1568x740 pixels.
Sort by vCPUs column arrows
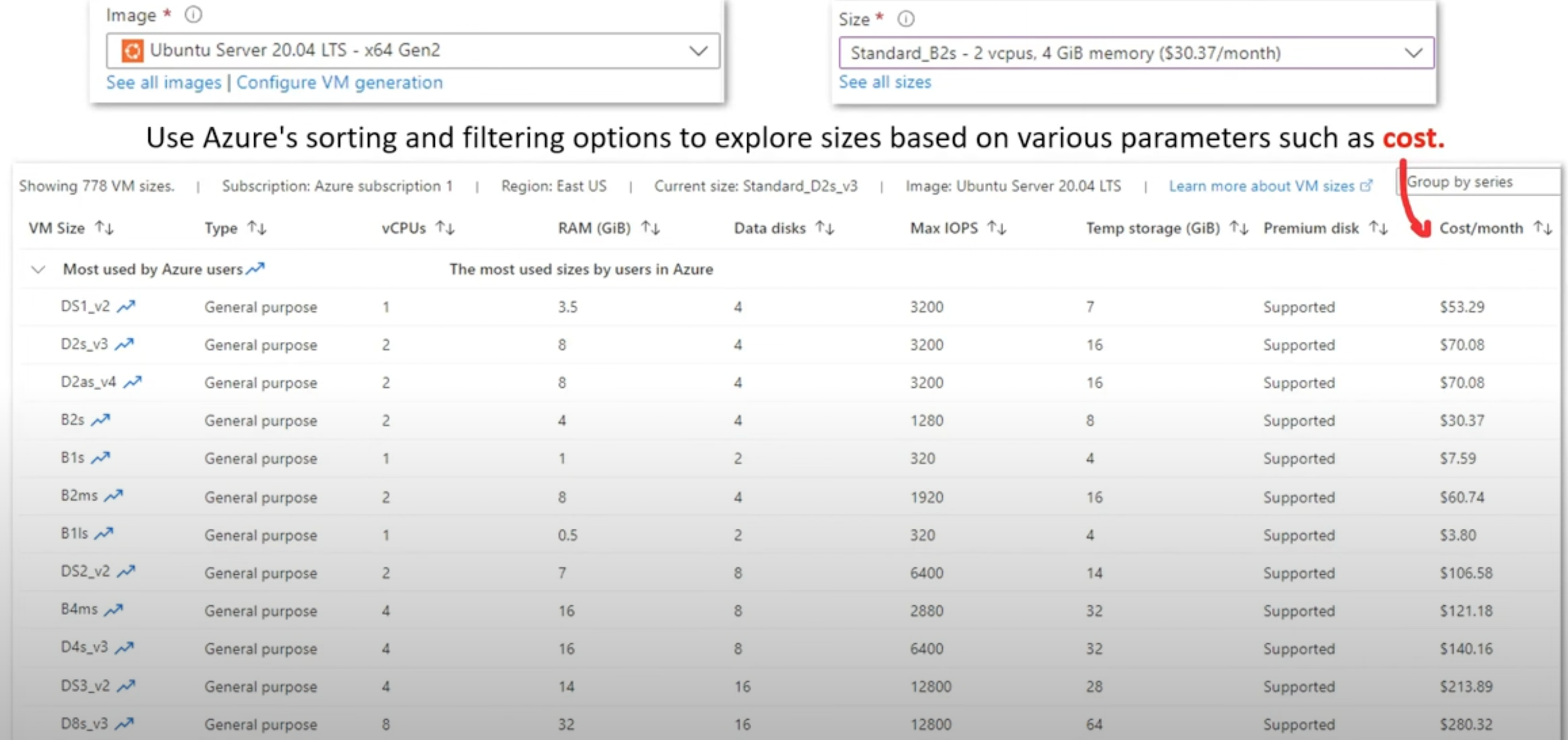click(x=445, y=227)
